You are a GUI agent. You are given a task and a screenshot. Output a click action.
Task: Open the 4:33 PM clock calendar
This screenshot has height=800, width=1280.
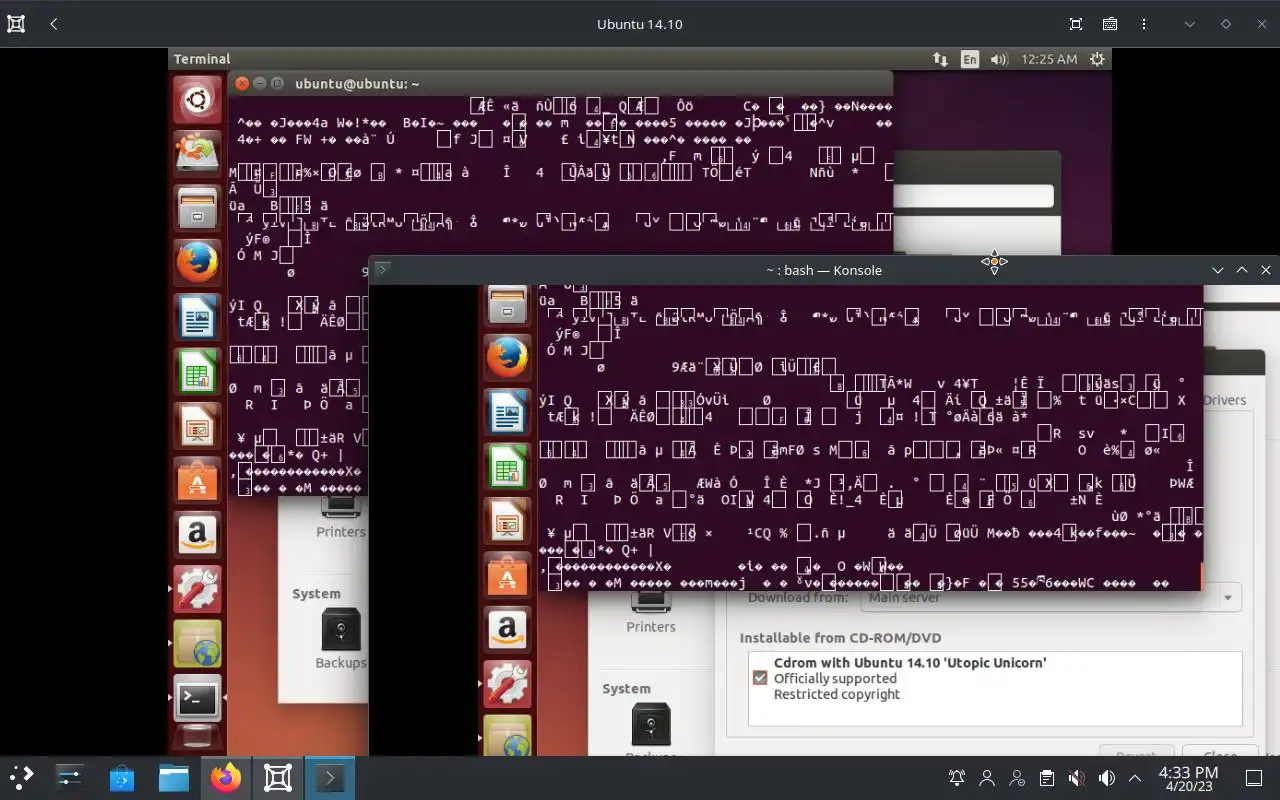(1188, 778)
